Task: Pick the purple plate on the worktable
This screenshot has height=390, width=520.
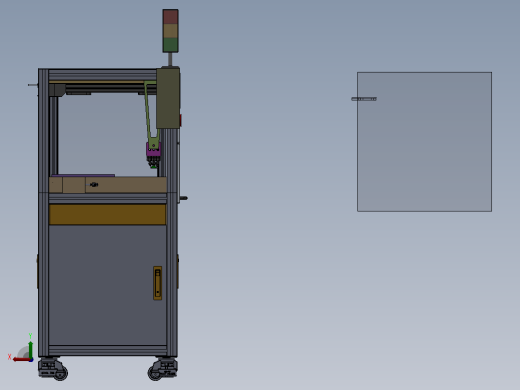Action: (83, 175)
